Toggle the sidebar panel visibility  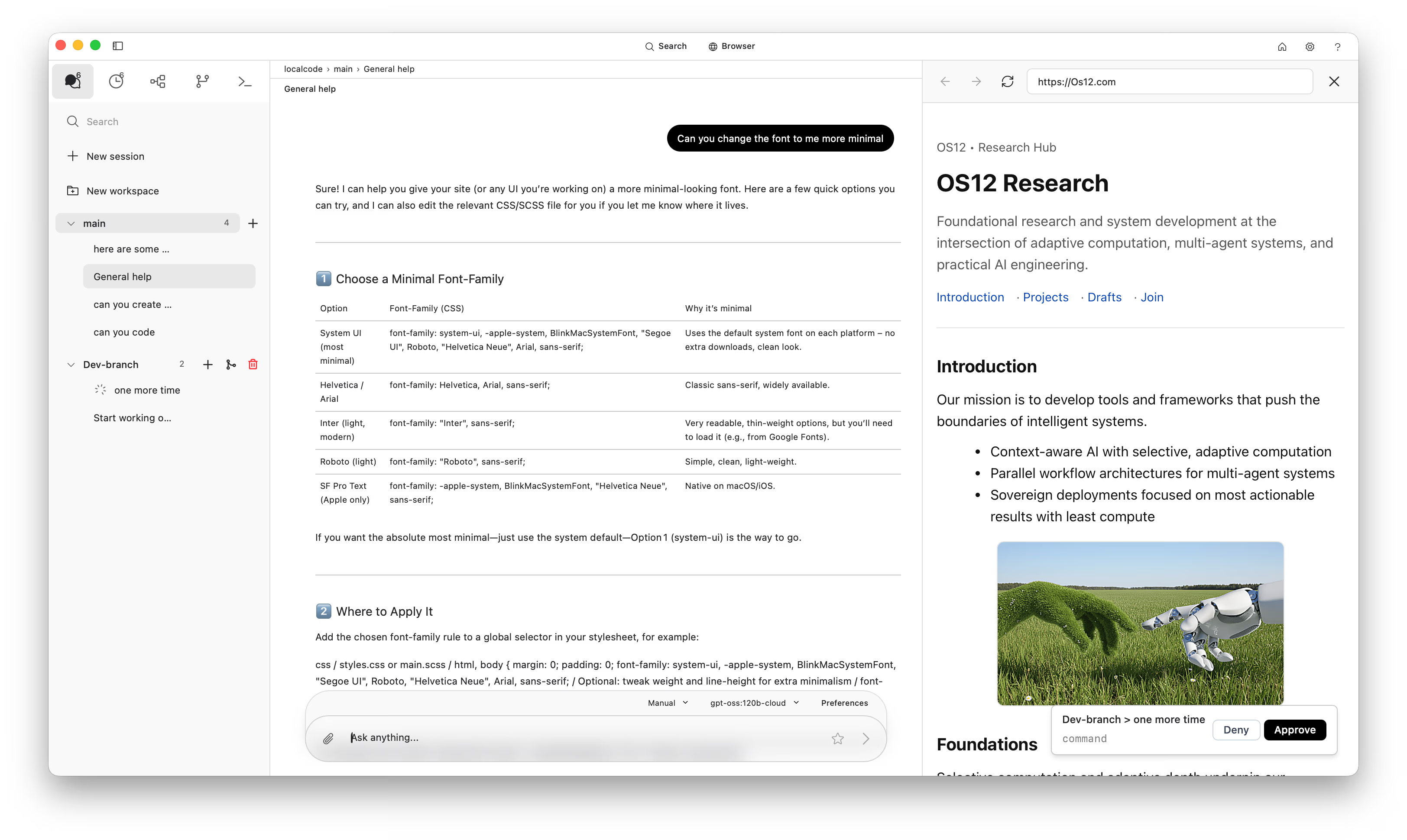pos(118,46)
